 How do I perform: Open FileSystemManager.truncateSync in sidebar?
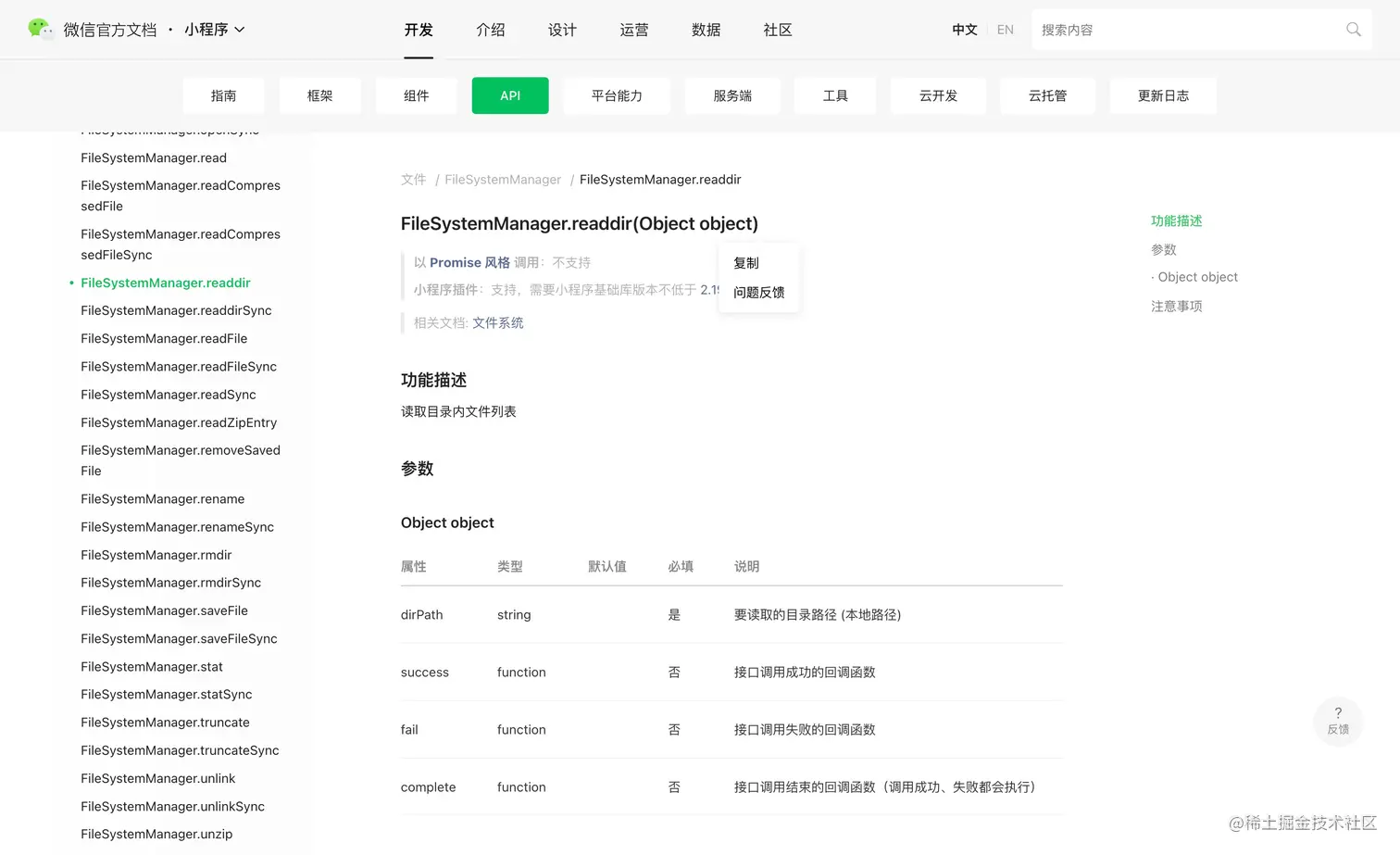180,750
